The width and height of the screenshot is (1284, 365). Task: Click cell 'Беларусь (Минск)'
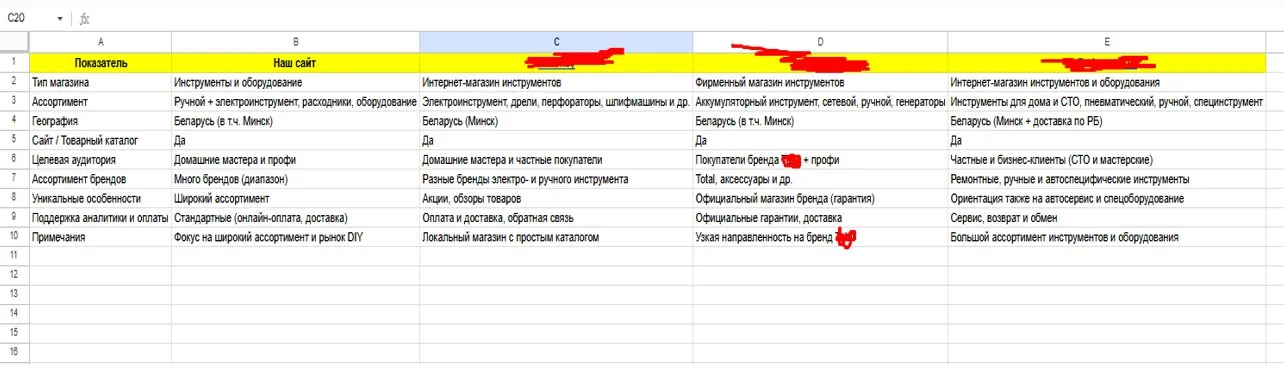coord(556,121)
